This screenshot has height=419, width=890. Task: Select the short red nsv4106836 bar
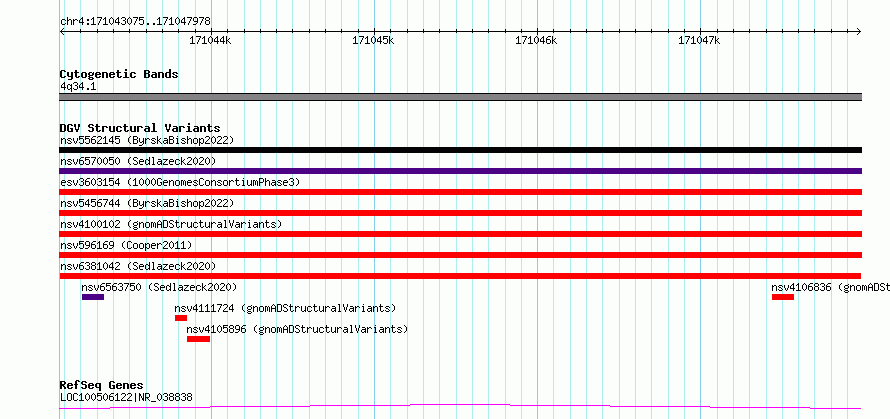click(783, 297)
